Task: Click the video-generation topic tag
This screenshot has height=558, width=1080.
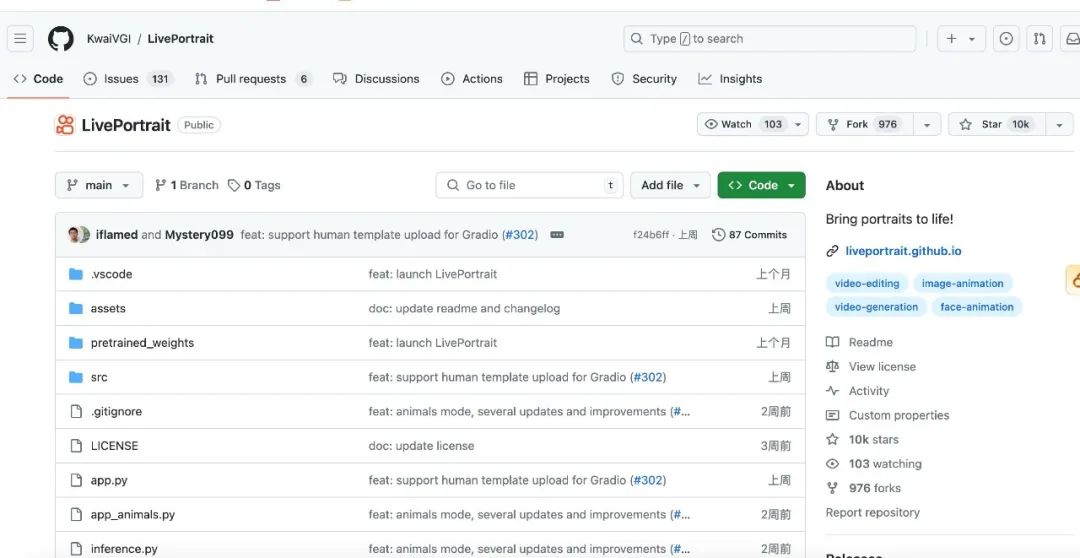Action: point(876,307)
